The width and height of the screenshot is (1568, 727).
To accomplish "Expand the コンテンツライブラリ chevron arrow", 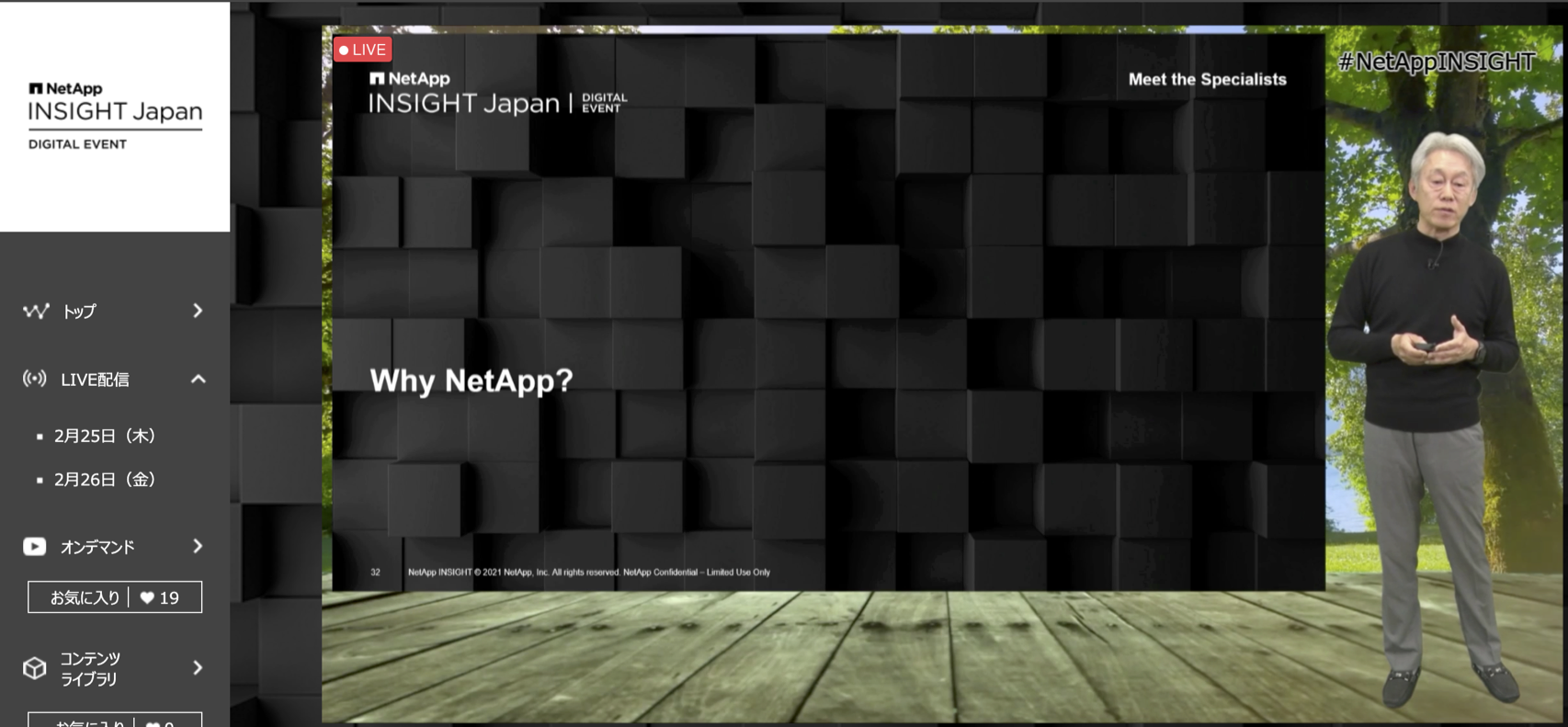I will click(x=198, y=667).
